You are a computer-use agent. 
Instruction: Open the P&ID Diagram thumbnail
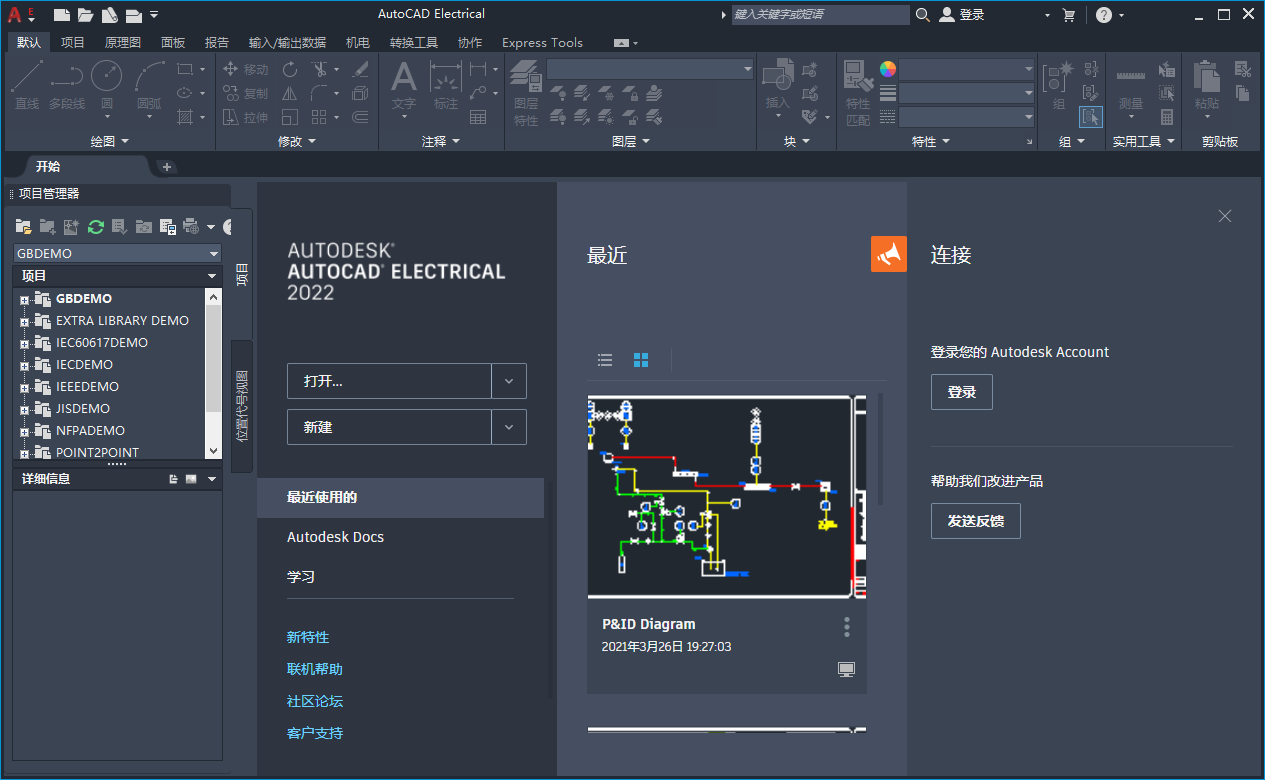point(727,497)
